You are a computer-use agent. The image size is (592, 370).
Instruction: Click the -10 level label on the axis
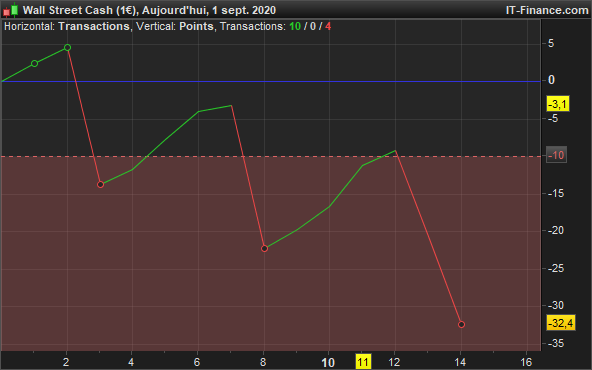[x=556, y=155]
